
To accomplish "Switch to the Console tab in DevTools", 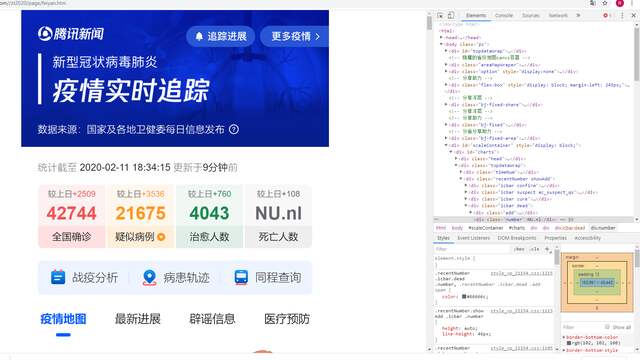I will pyautogui.click(x=504, y=16).
